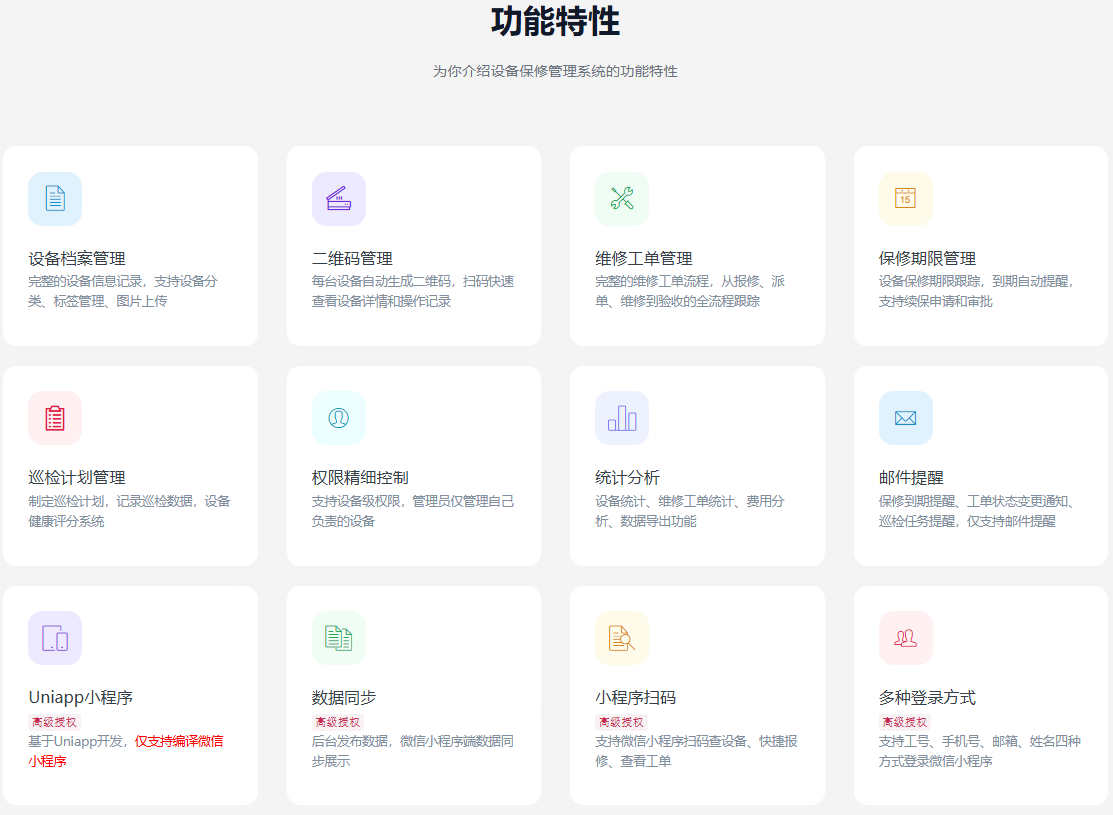Screen dimensions: 1113x815
Task: Click the mobile devices icon for Uniapp小程序
Action: 55,638
